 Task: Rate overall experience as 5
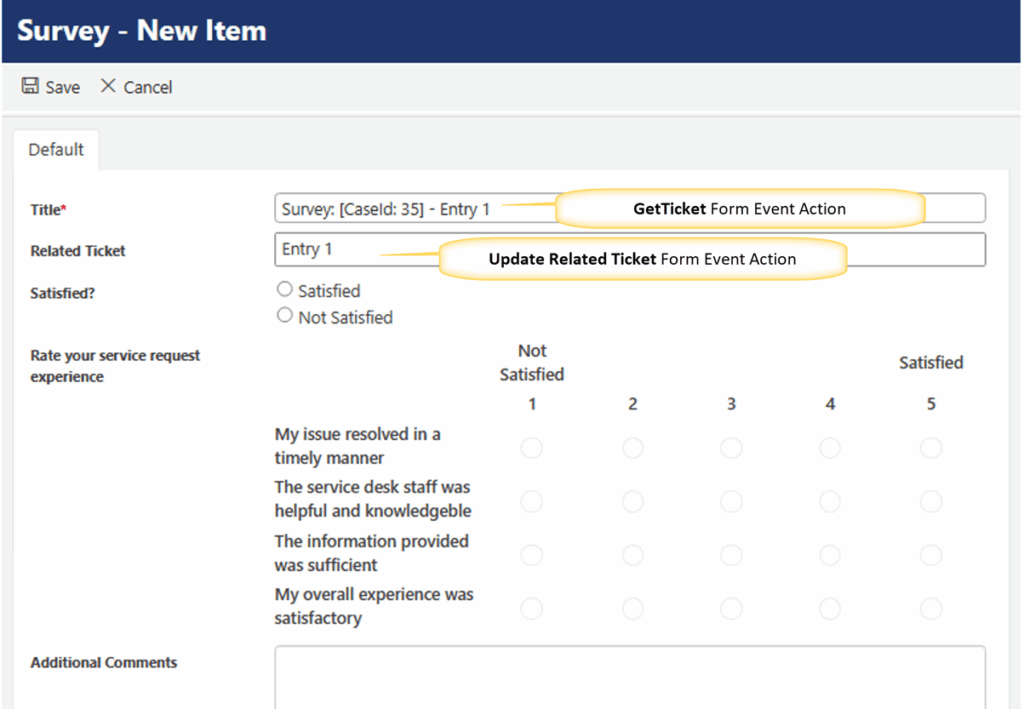pyautogui.click(x=931, y=608)
